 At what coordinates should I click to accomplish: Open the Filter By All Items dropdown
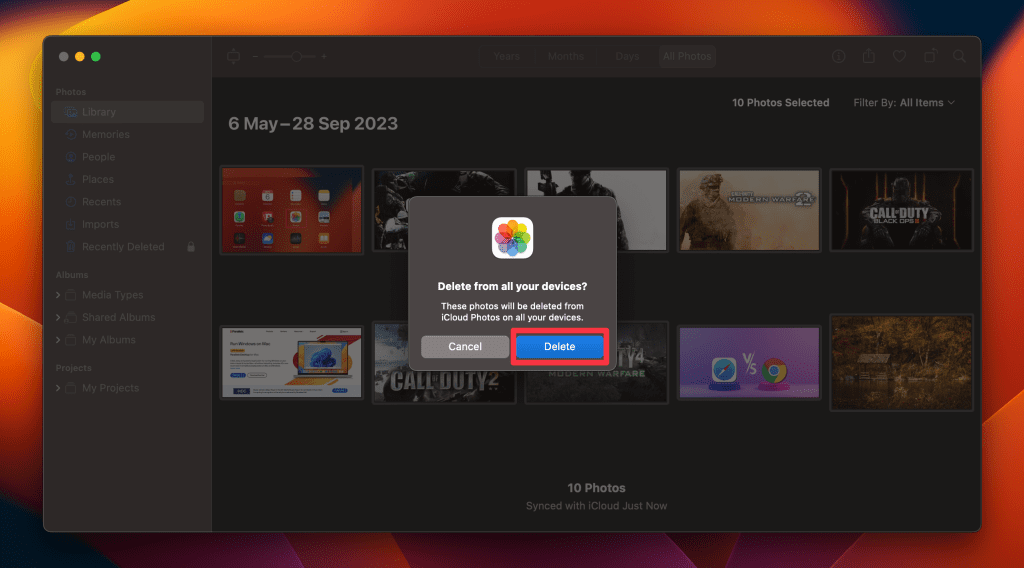(x=904, y=103)
